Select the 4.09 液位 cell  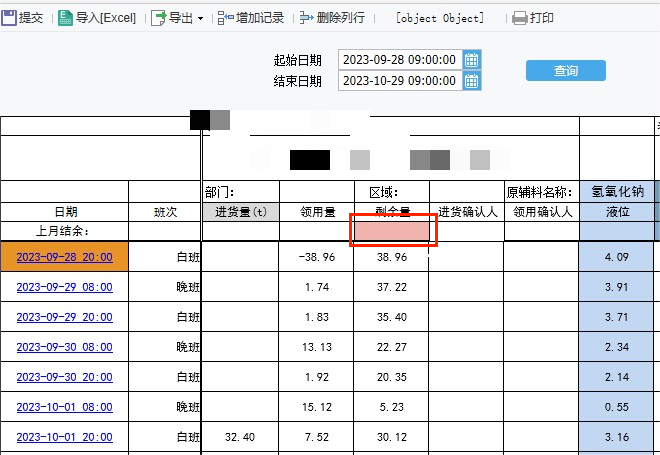pos(617,257)
